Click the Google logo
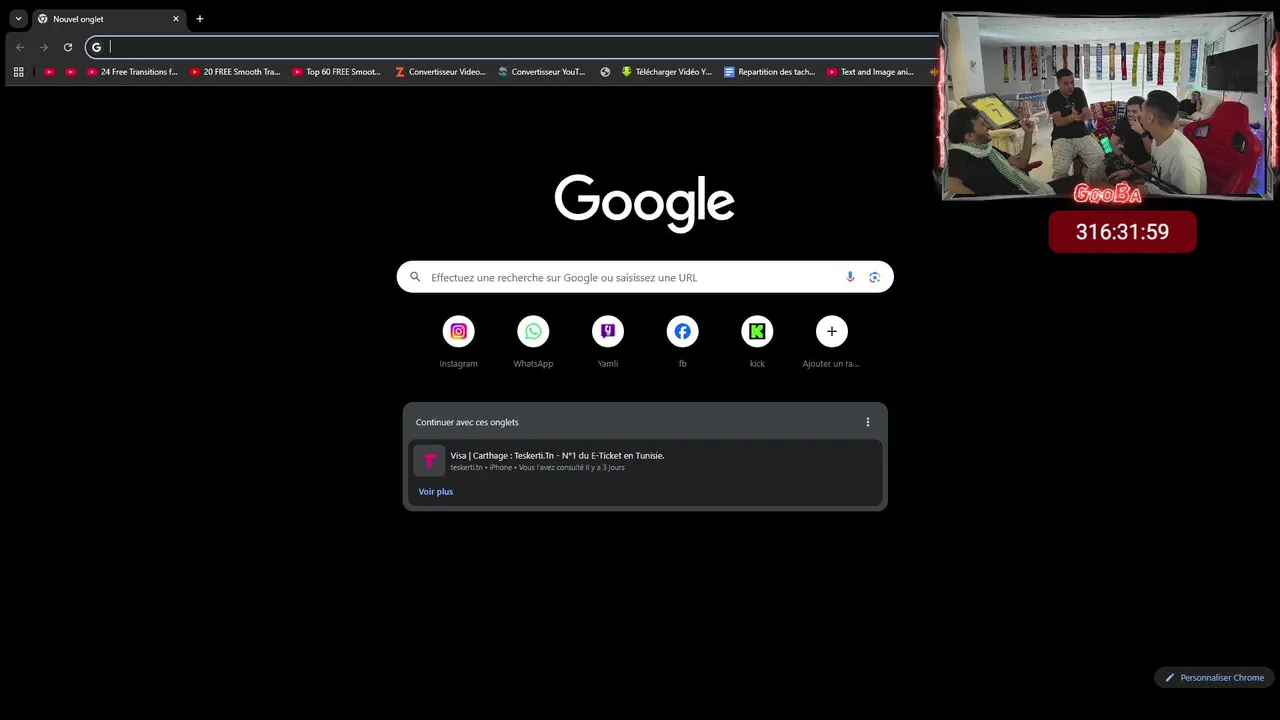The image size is (1280, 720). click(645, 202)
